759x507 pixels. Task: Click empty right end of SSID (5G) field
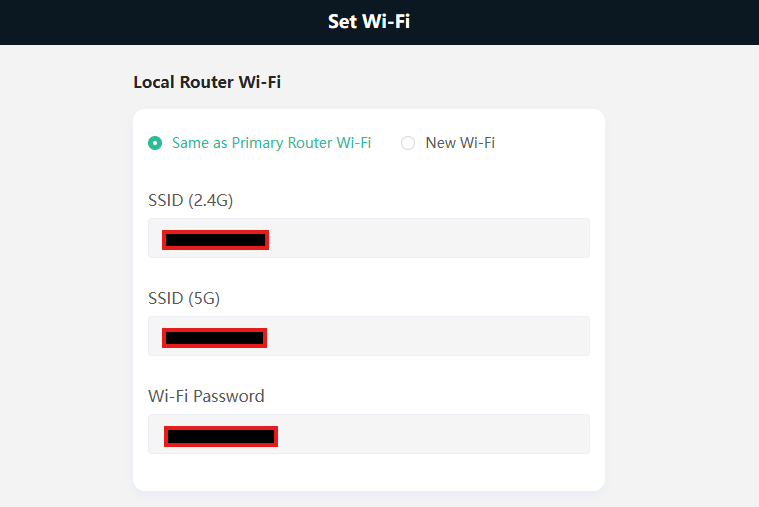[x=540, y=337]
